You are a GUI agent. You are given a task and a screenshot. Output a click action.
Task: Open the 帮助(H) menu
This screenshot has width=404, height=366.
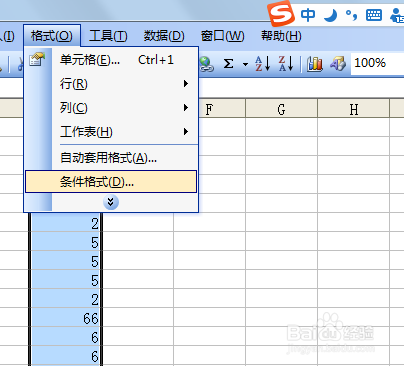coord(281,35)
